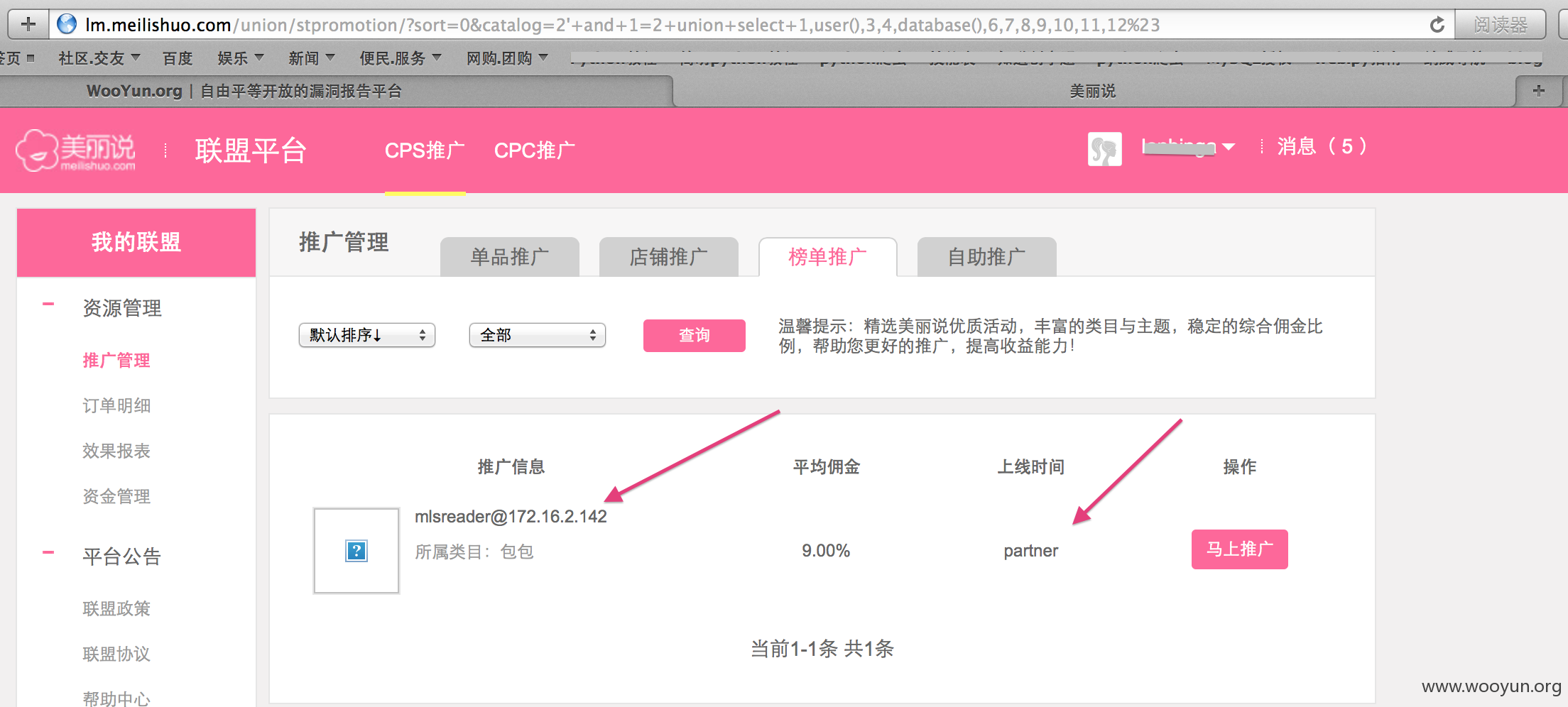Viewport: 1568px width, 707px height.
Task: Click the 所属类目: 包包 text
Action: (x=474, y=552)
